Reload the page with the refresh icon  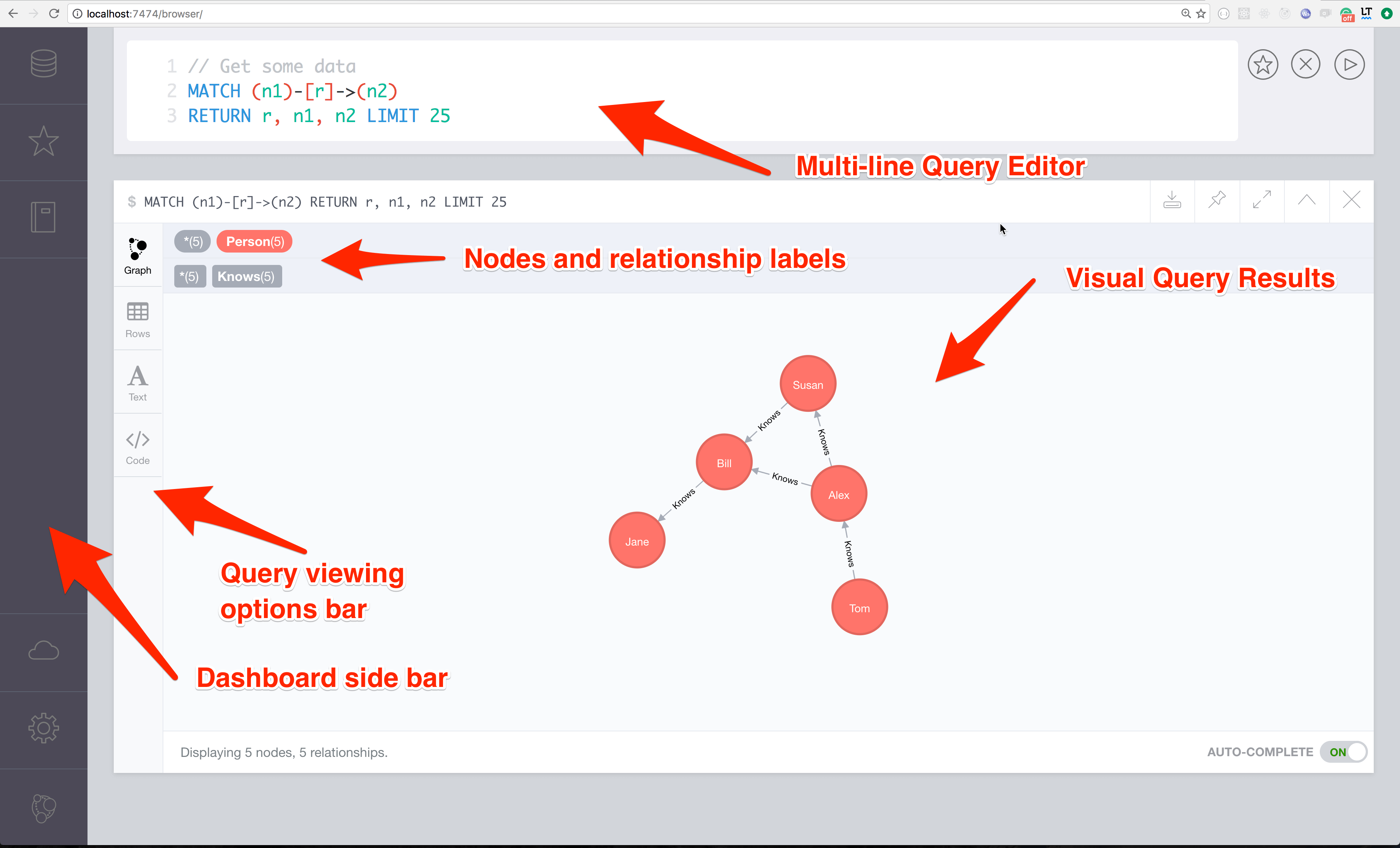(x=55, y=13)
